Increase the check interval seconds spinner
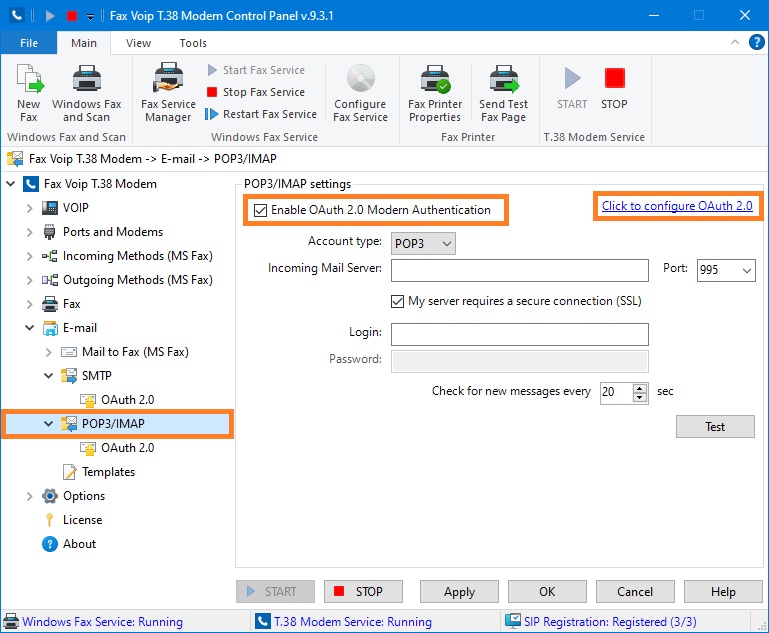 tap(640, 388)
